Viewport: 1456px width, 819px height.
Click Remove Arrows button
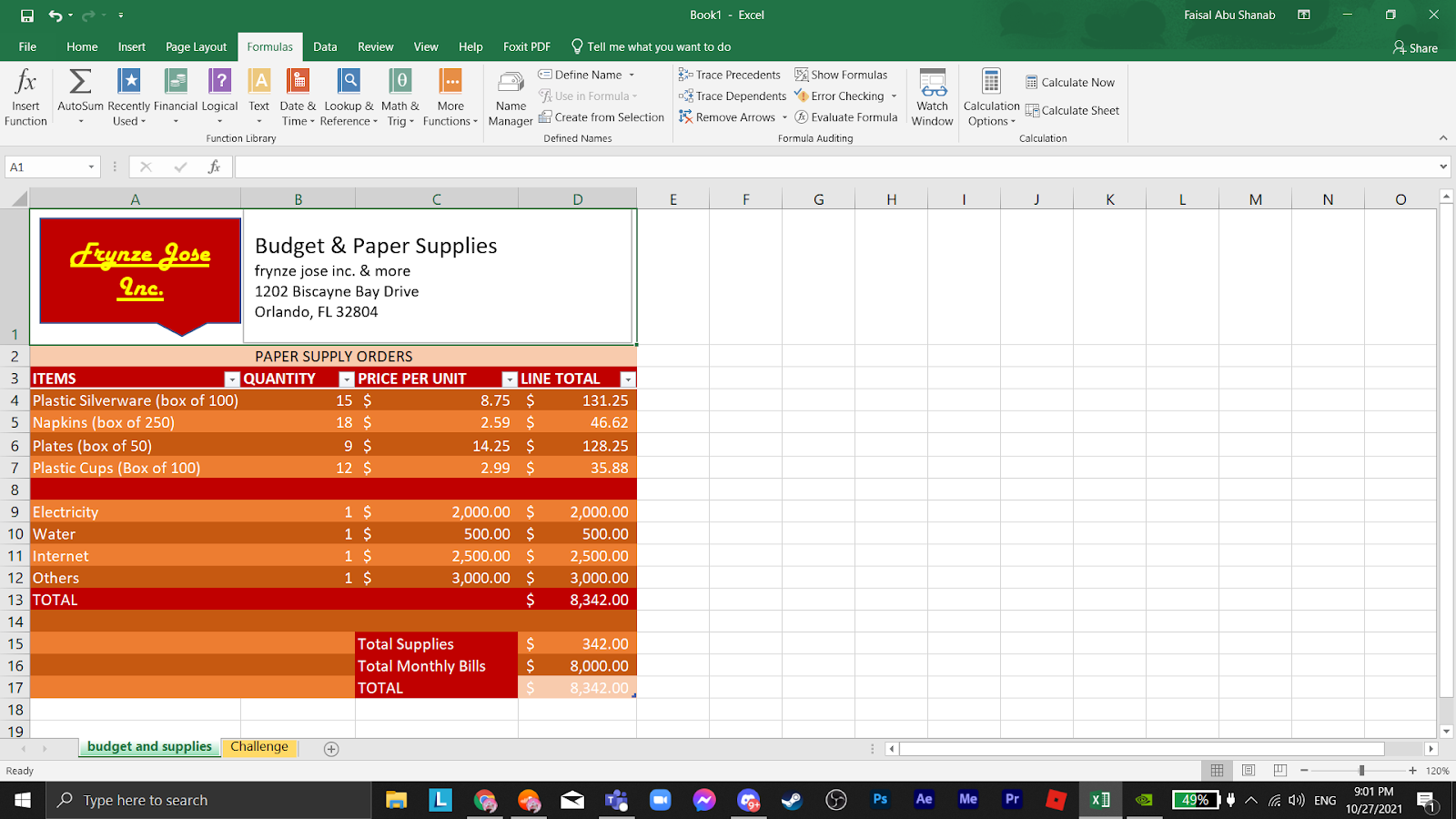(x=727, y=116)
